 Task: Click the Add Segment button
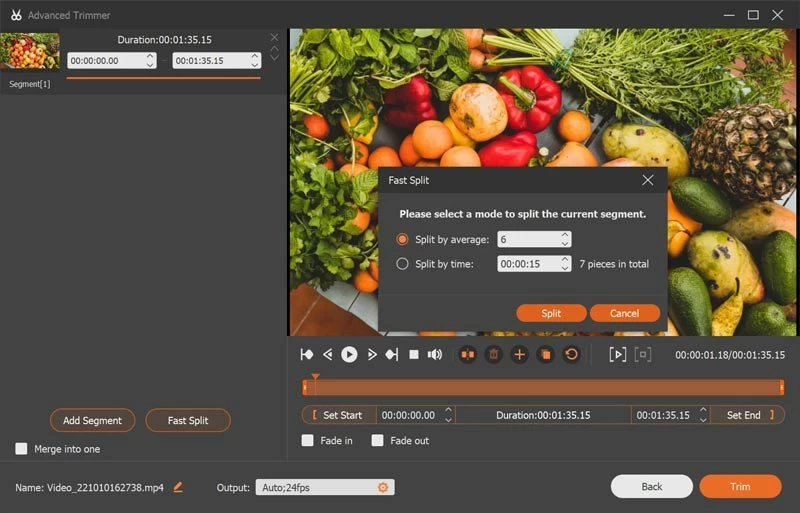(92, 420)
